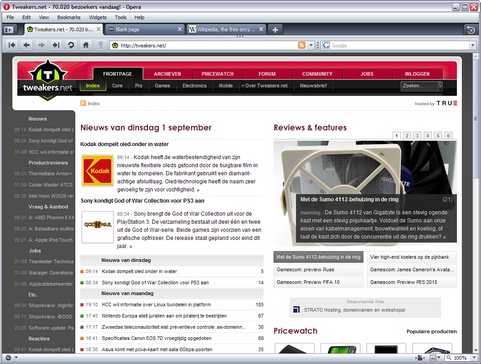This screenshot has width=481, height=364.
Task: Open the Electronics subnavigation link
Action: click(194, 86)
